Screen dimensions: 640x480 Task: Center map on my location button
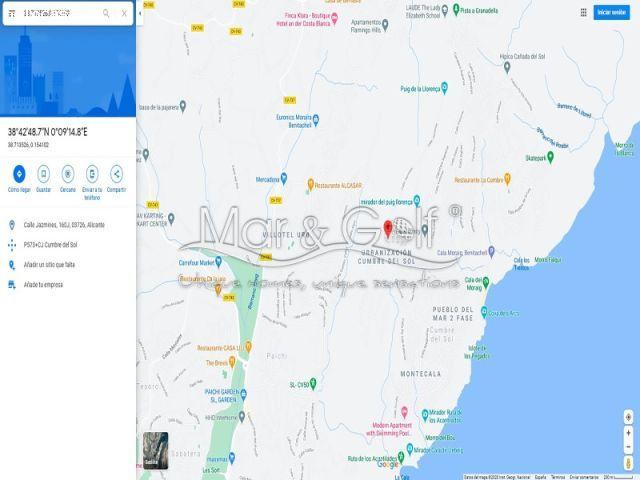coord(629,417)
